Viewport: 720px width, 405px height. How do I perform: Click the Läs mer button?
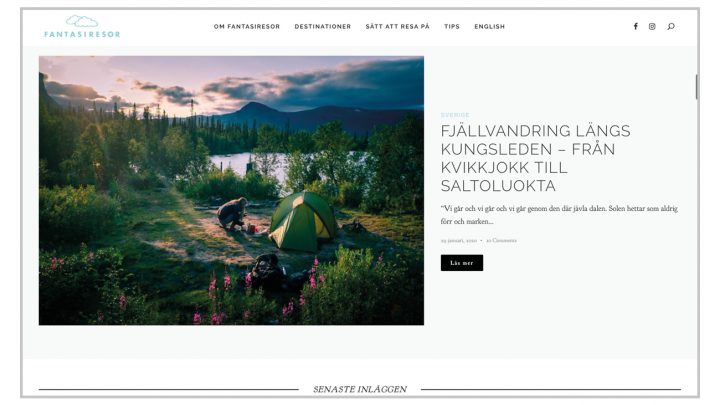(x=462, y=263)
